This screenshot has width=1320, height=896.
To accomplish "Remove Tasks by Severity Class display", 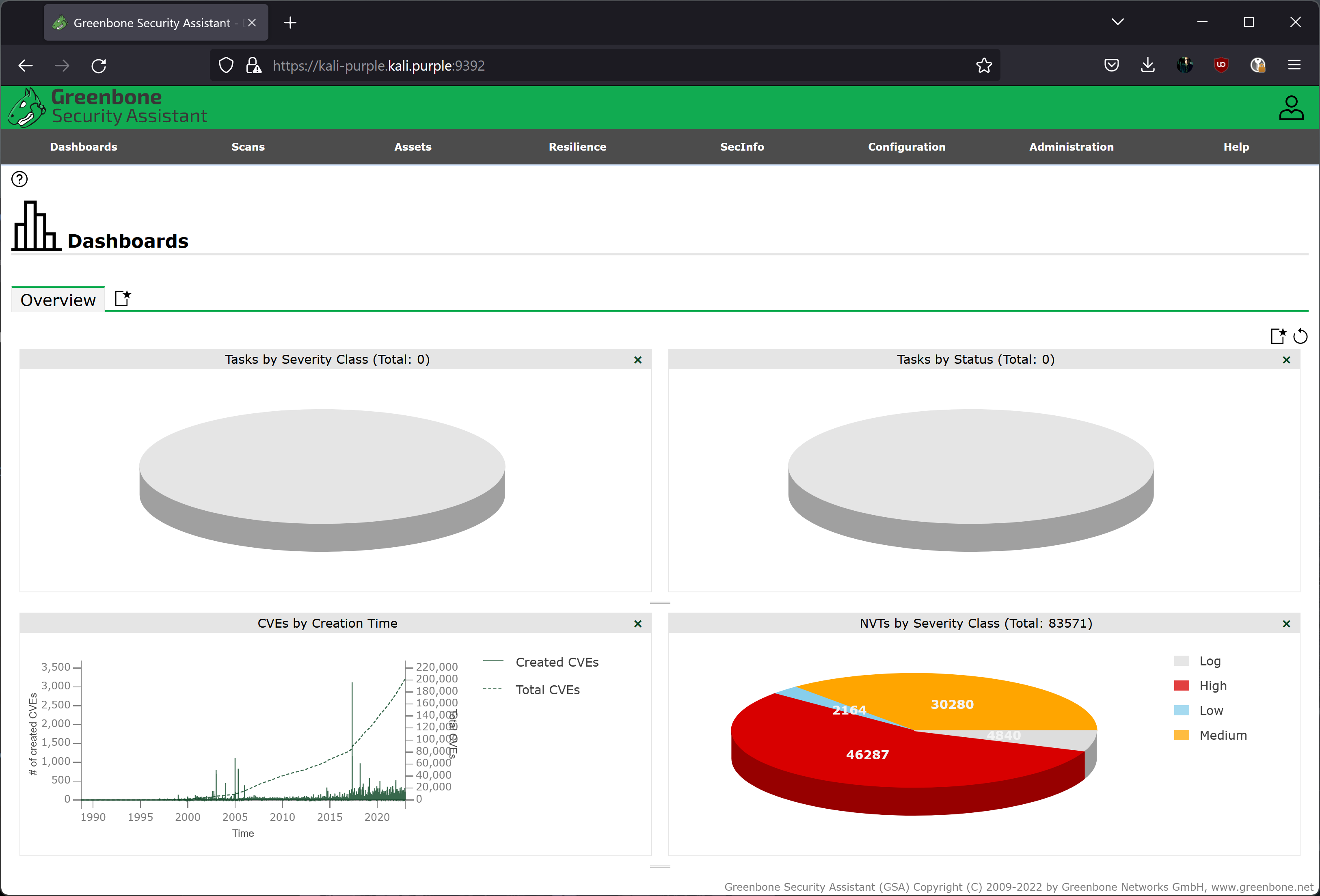I will pyautogui.click(x=637, y=360).
